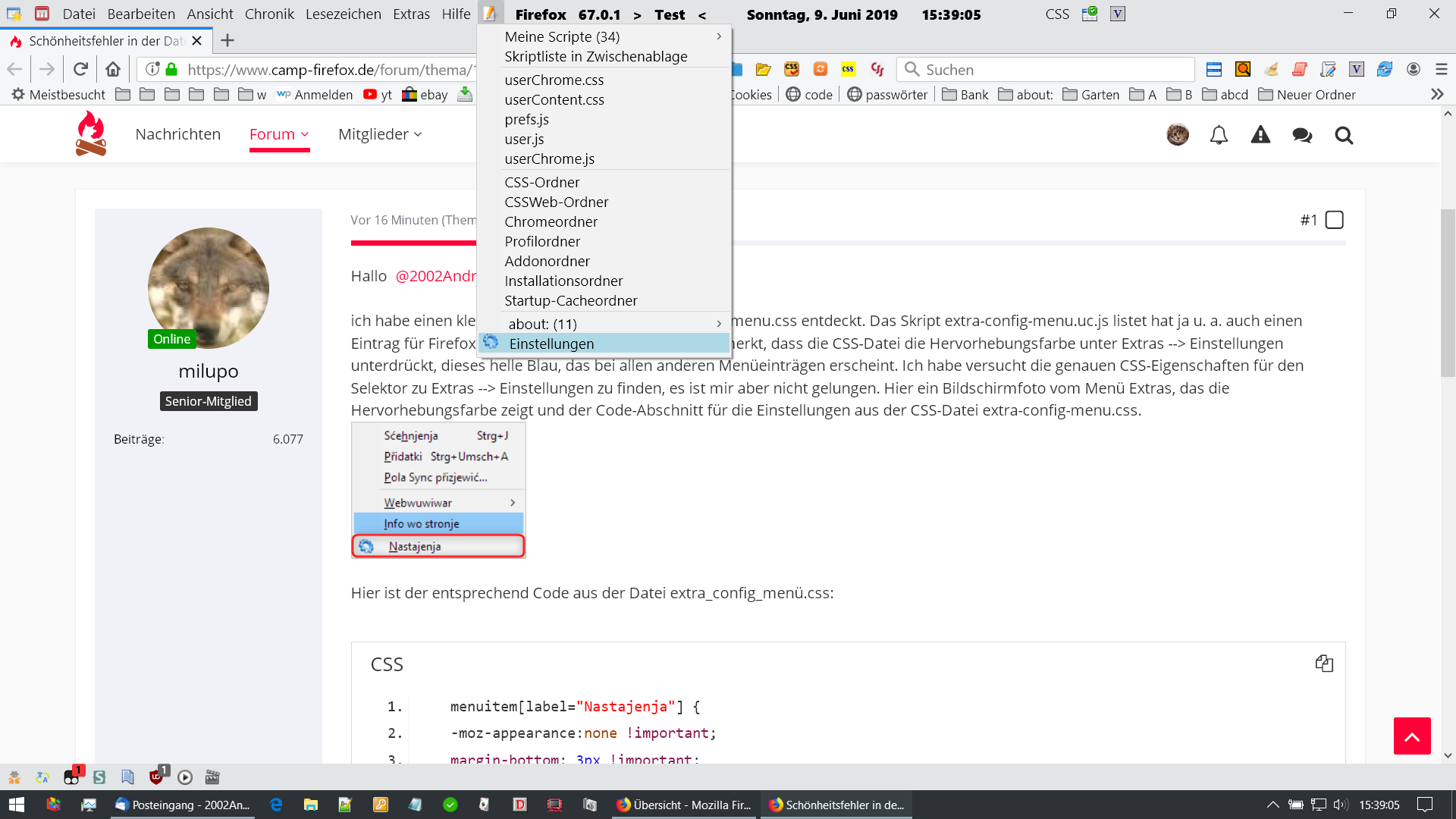The height and width of the screenshot is (819, 1456).
Task: Open the notifications bell icon
Action: [x=1219, y=135]
